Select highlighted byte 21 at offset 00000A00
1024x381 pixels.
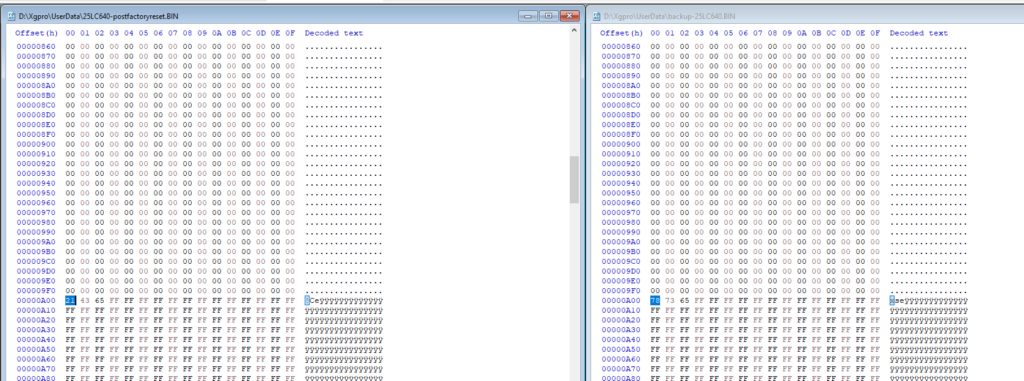click(71, 300)
